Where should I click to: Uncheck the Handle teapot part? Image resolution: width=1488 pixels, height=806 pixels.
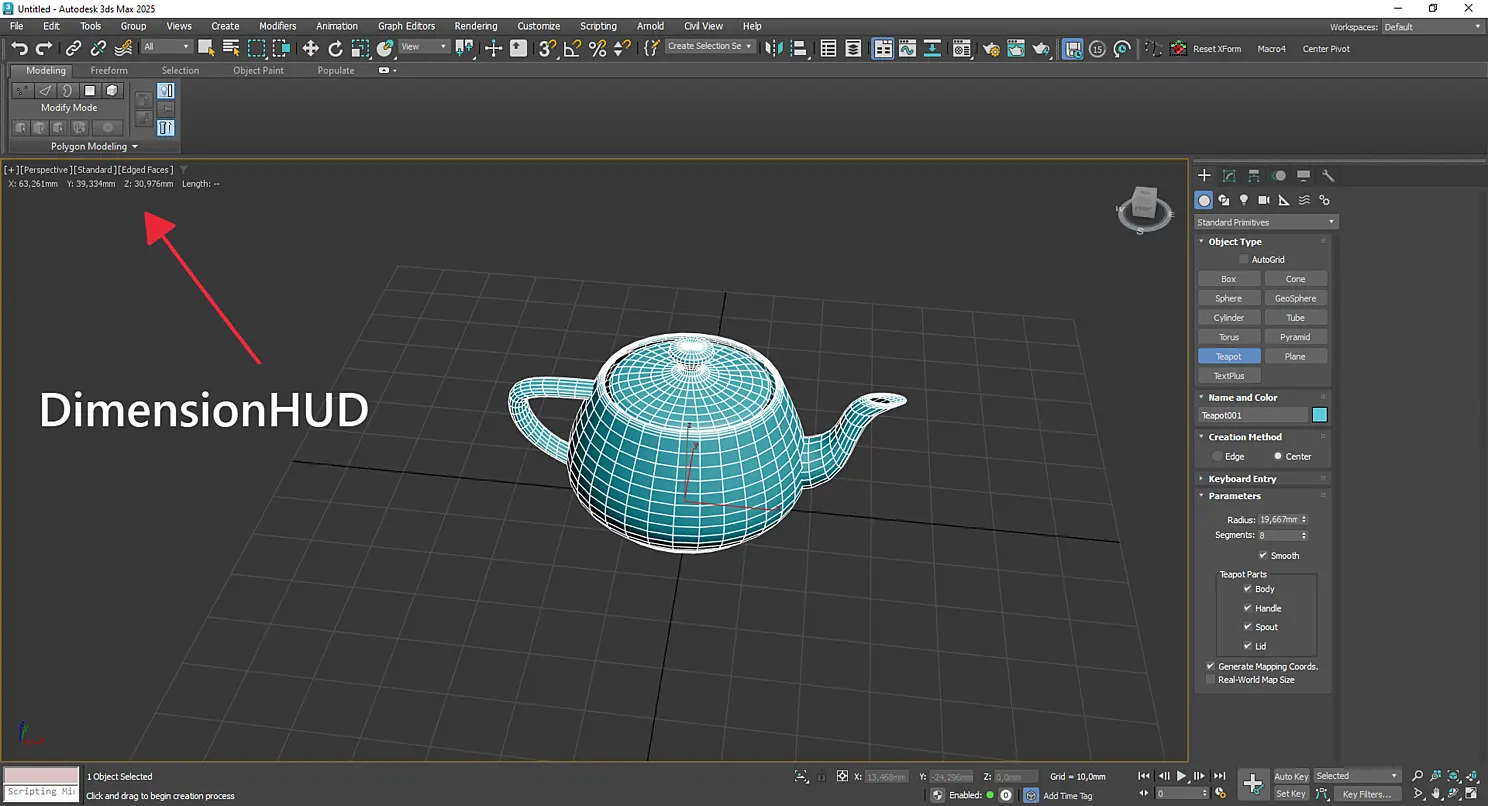pyautogui.click(x=1247, y=608)
